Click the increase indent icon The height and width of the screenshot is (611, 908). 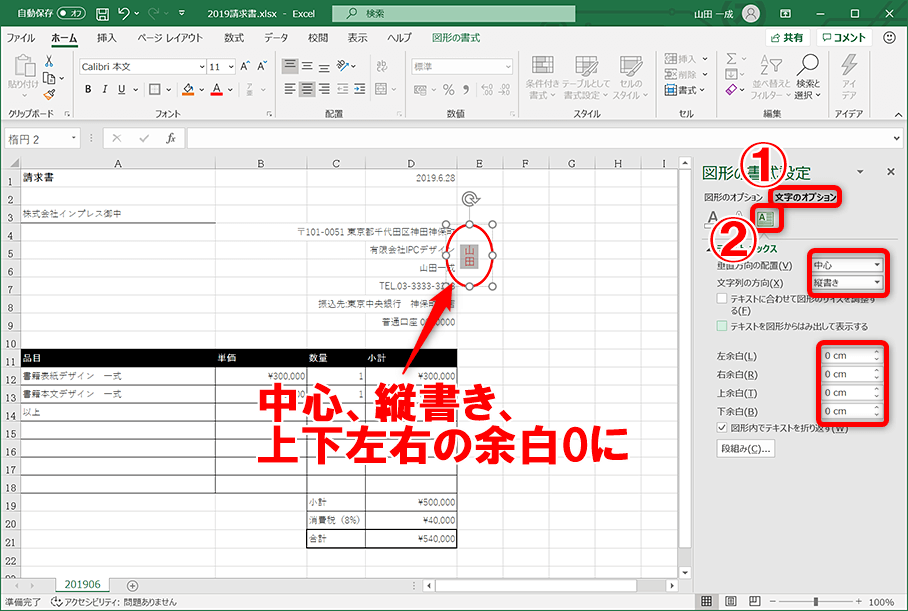point(360,89)
